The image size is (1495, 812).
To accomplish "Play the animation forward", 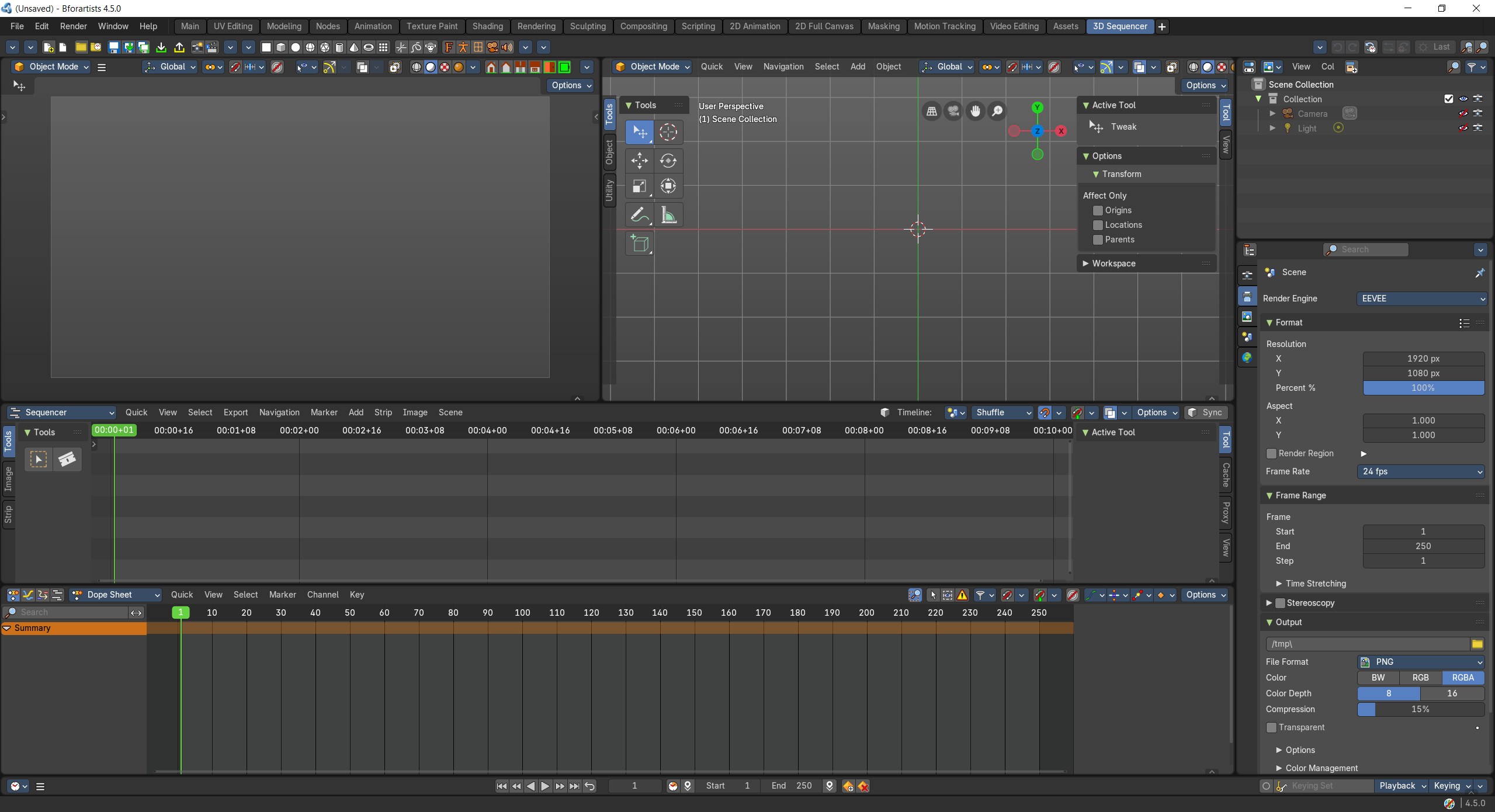I will click(x=545, y=786).
